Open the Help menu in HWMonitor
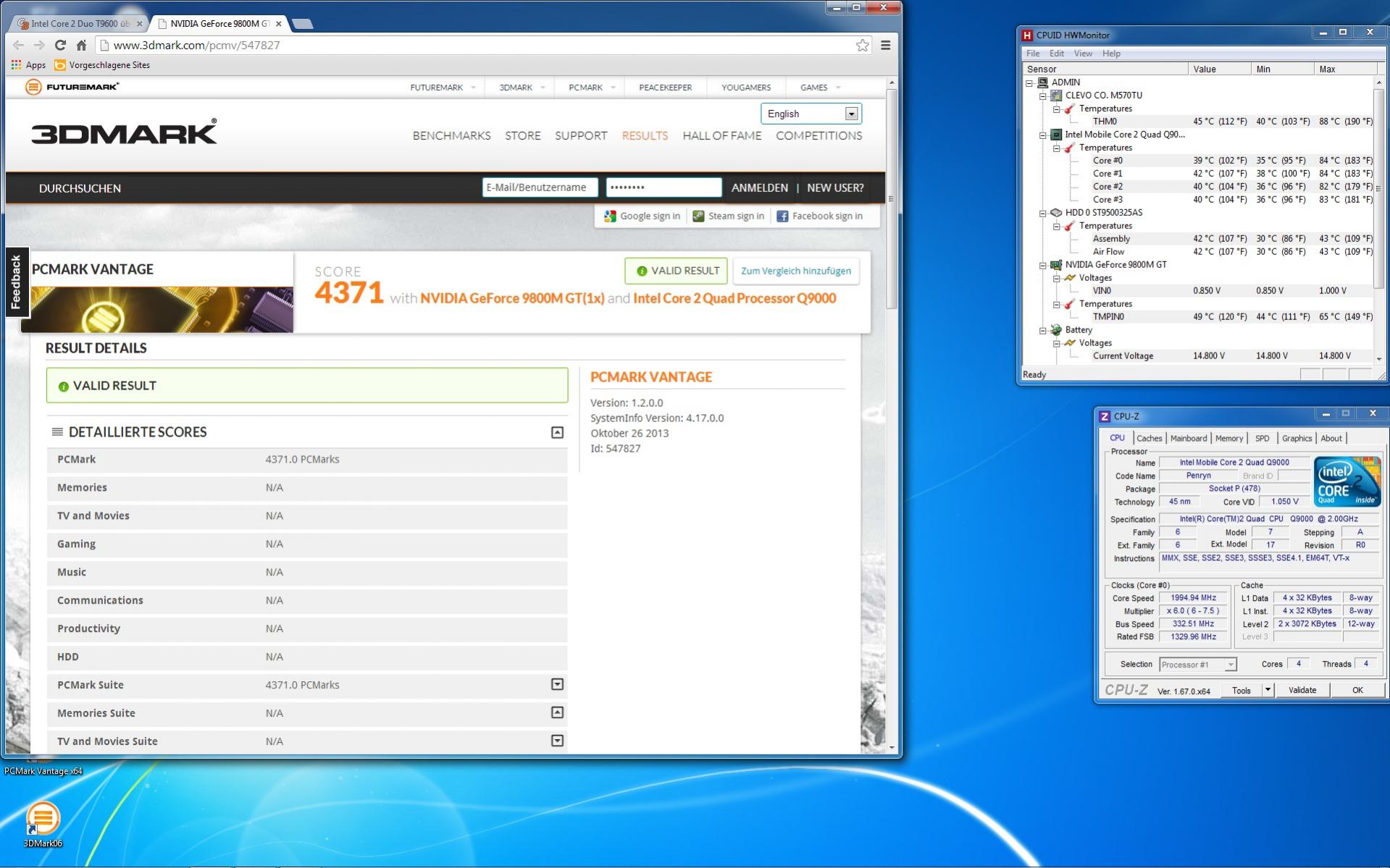1390x868 pixels. (x=1111, y=54)
